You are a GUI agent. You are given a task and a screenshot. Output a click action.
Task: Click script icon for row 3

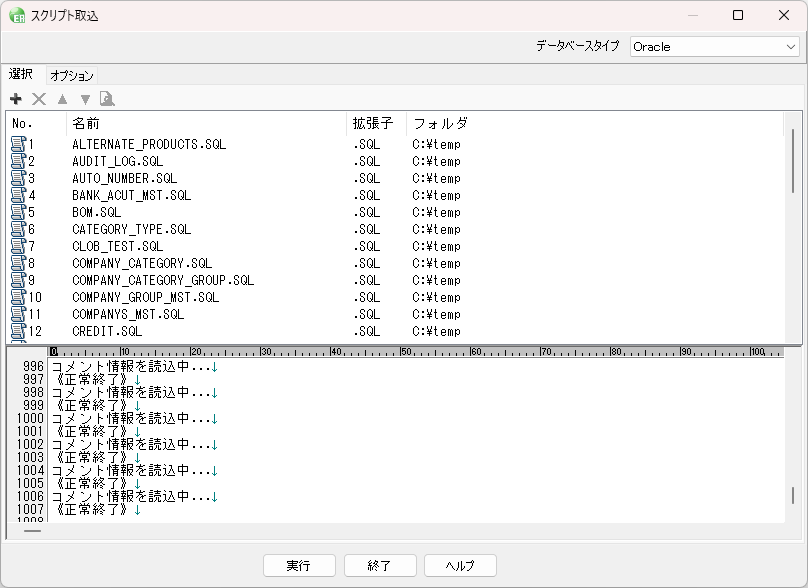[x=19, y=178]
